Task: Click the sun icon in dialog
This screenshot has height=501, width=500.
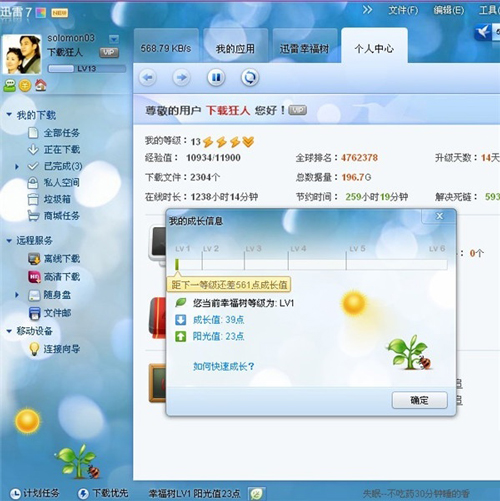Action: click(x=353, y=303)
